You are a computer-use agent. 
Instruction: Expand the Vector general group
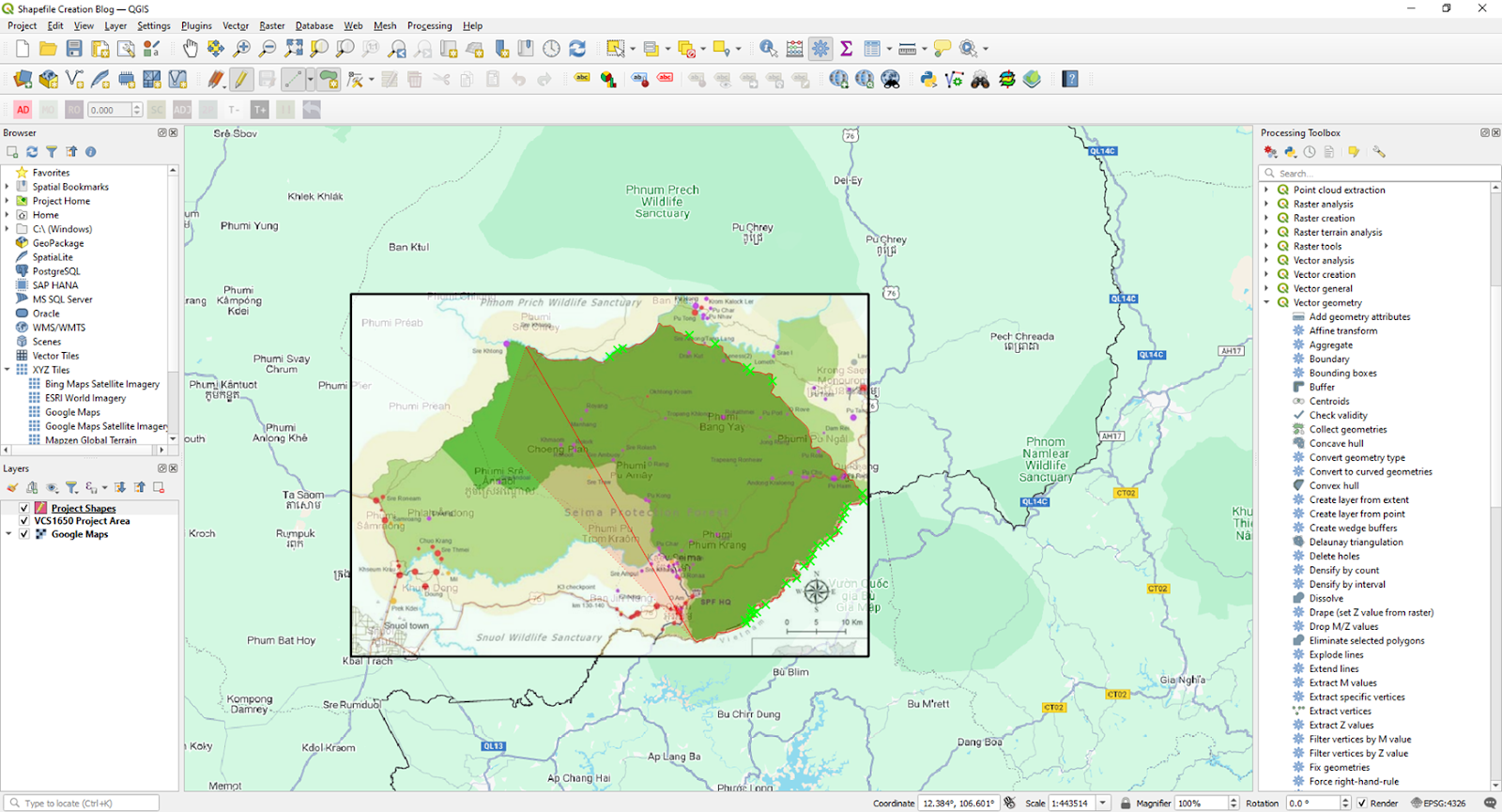click(1266, 288)
